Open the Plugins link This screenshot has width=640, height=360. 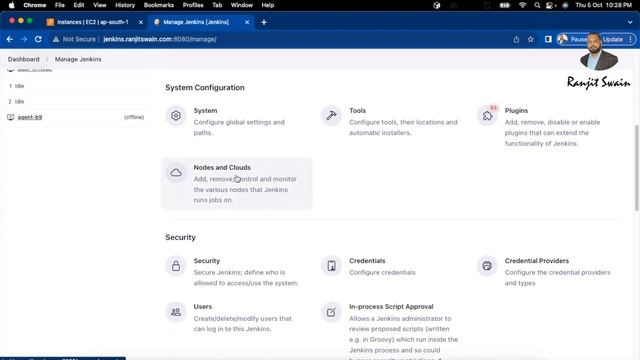coord(516,111)
